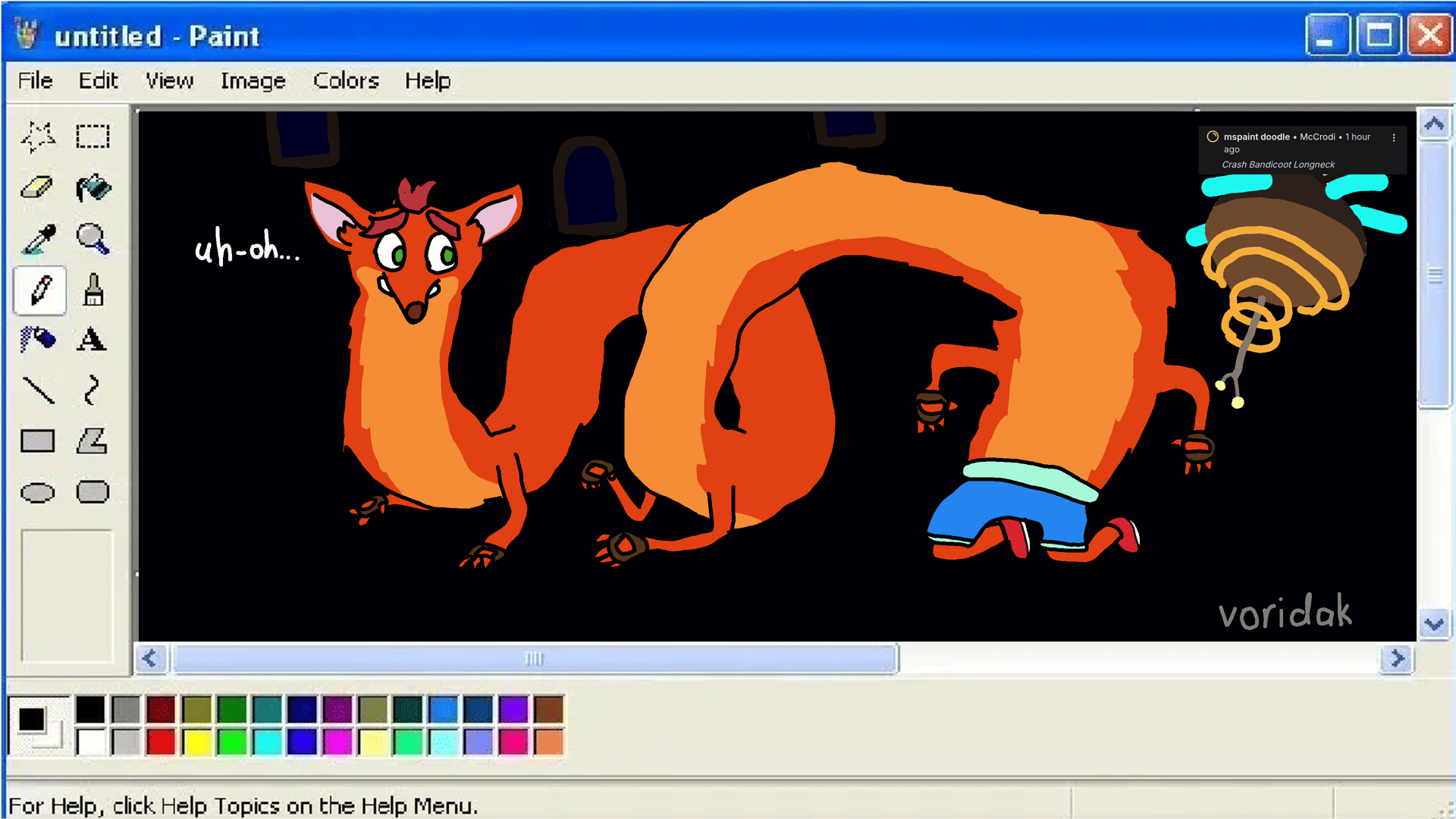Select the dark gray color swatch
This screenshot has width=1456, height=819.
[x=126, y=710]
